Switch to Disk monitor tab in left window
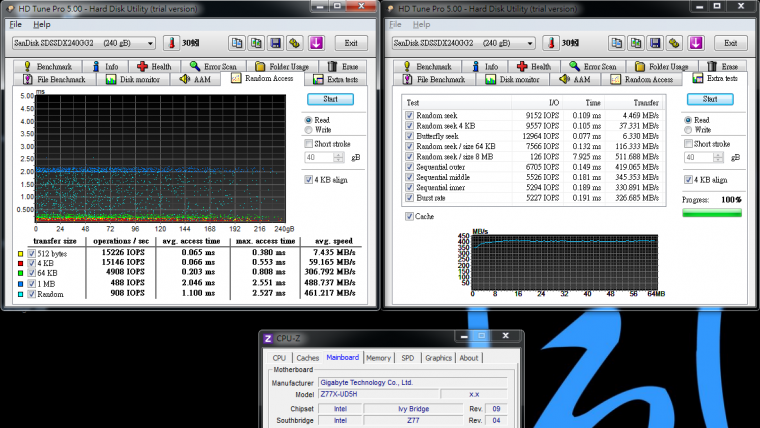 point(133,79)
